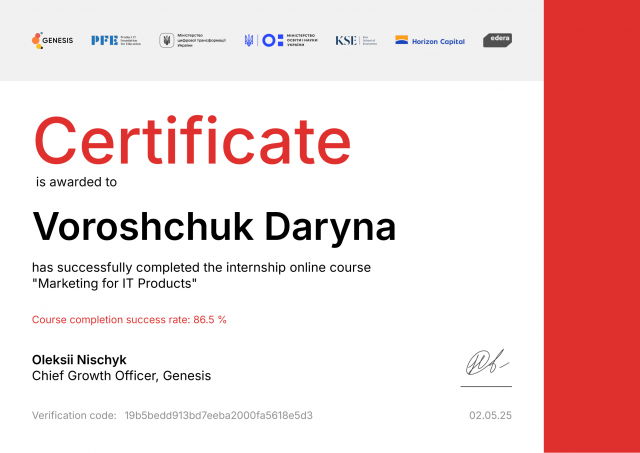The width and height of the screenshot is (640, 453).
Task: Click the Ukrainian trident coat of arms
Action: tap(249, 40)
